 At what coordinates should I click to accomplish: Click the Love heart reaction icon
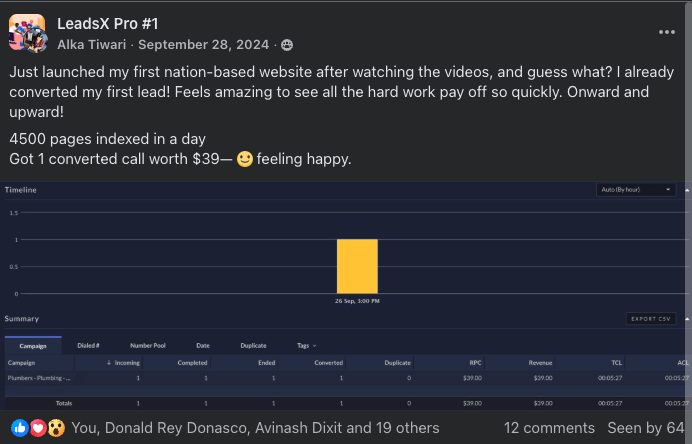38,427
